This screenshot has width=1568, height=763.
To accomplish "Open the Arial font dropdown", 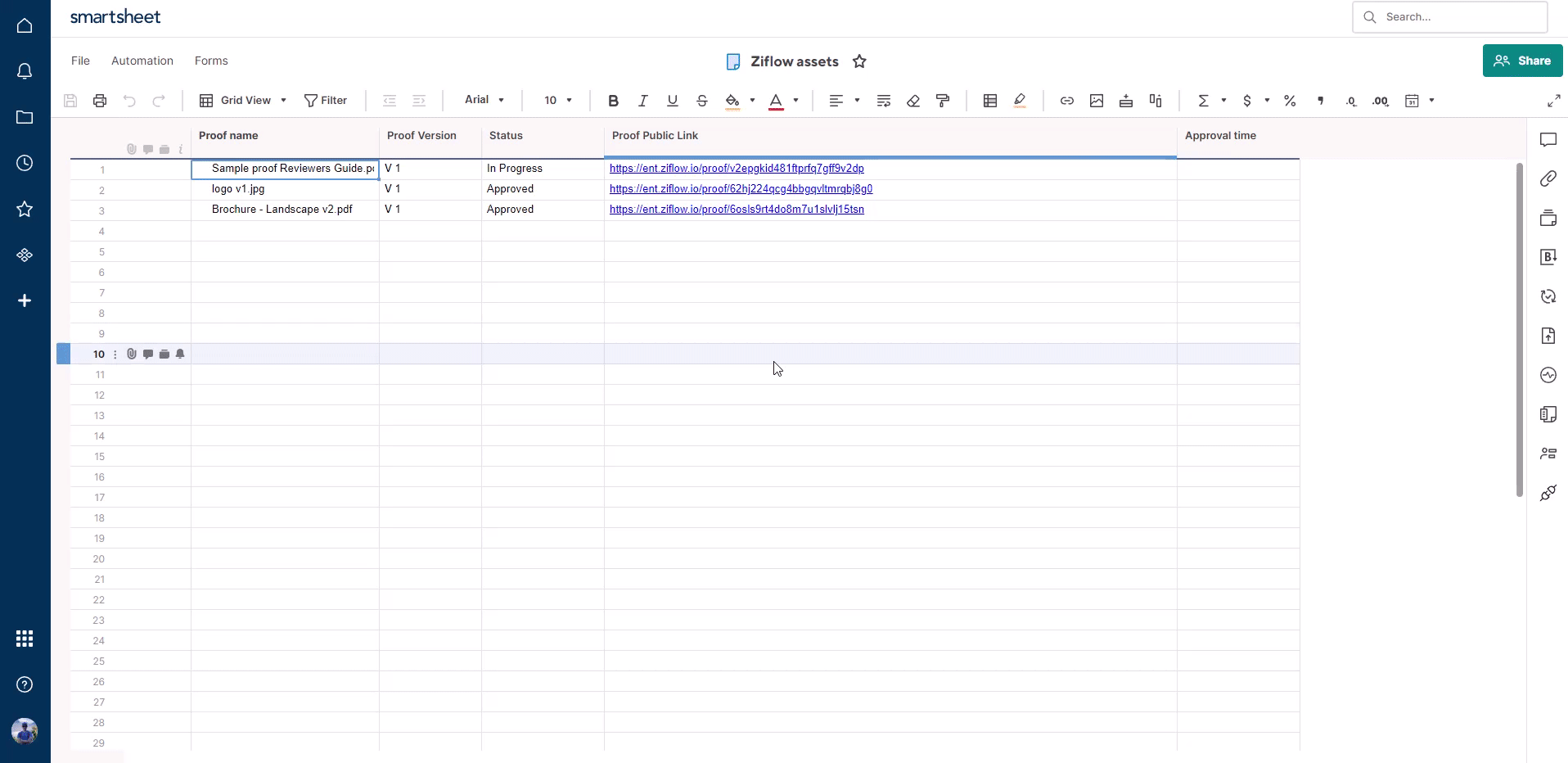I will pos(484,100).
